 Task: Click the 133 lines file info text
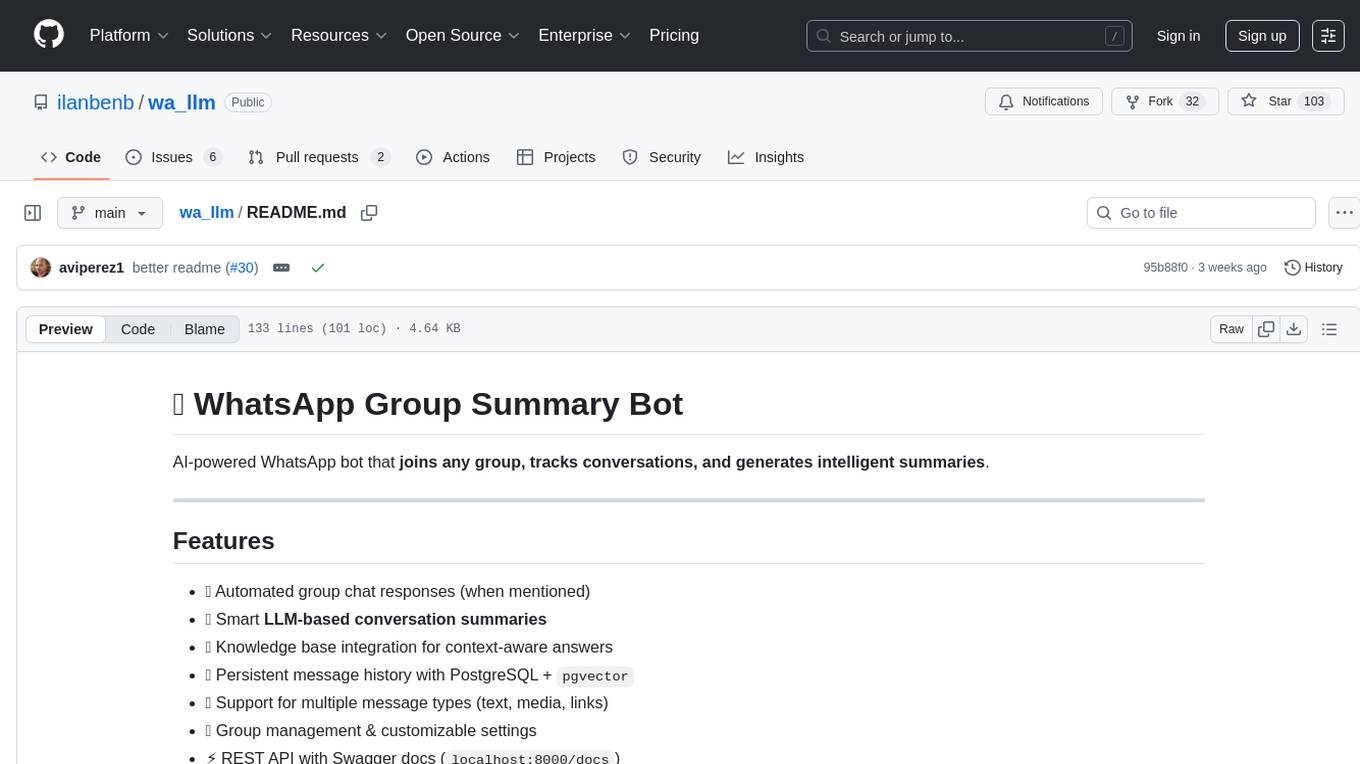[x=354, y=329]
